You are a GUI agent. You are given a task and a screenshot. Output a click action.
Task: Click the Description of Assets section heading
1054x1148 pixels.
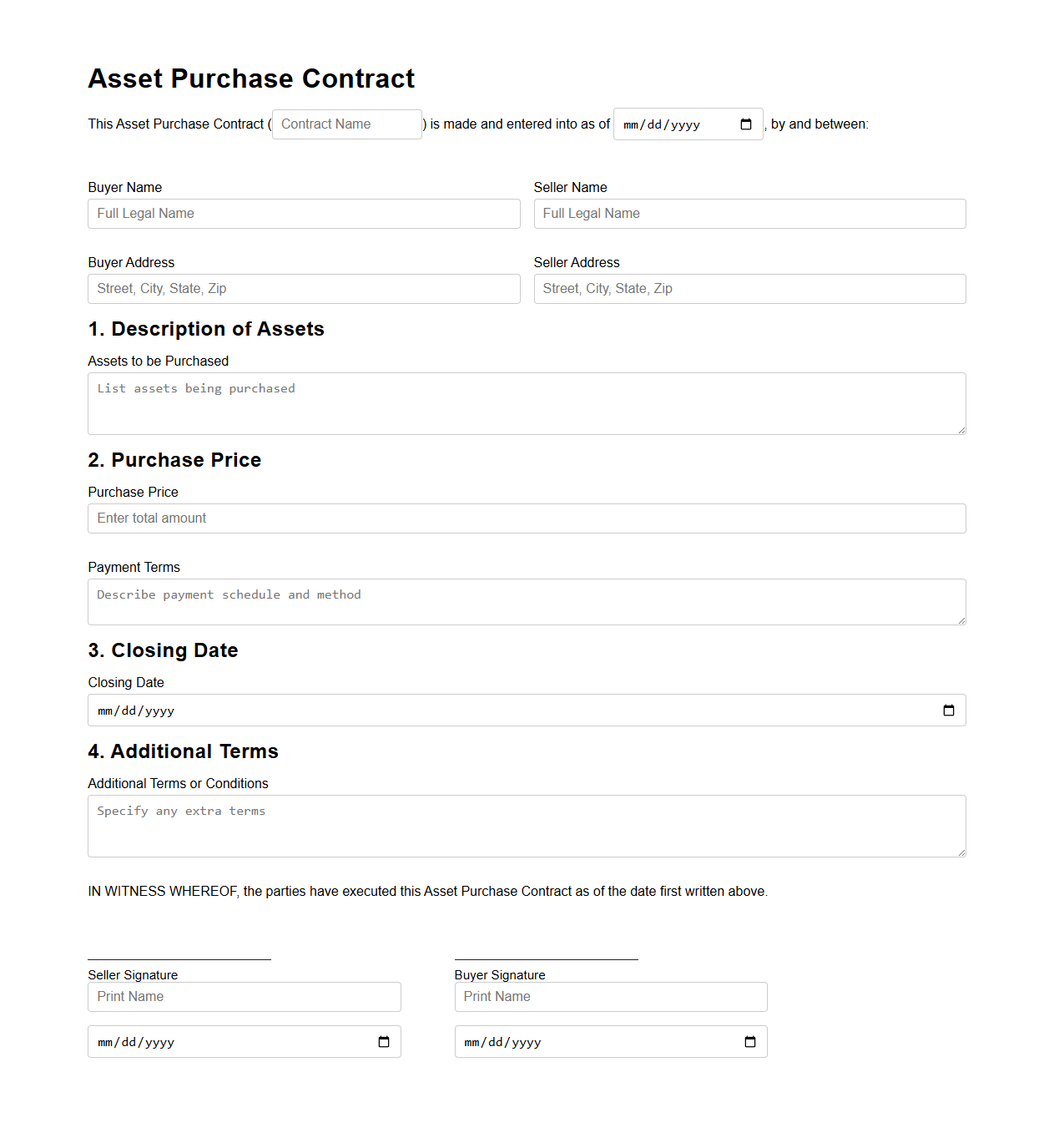coord(206,329)
